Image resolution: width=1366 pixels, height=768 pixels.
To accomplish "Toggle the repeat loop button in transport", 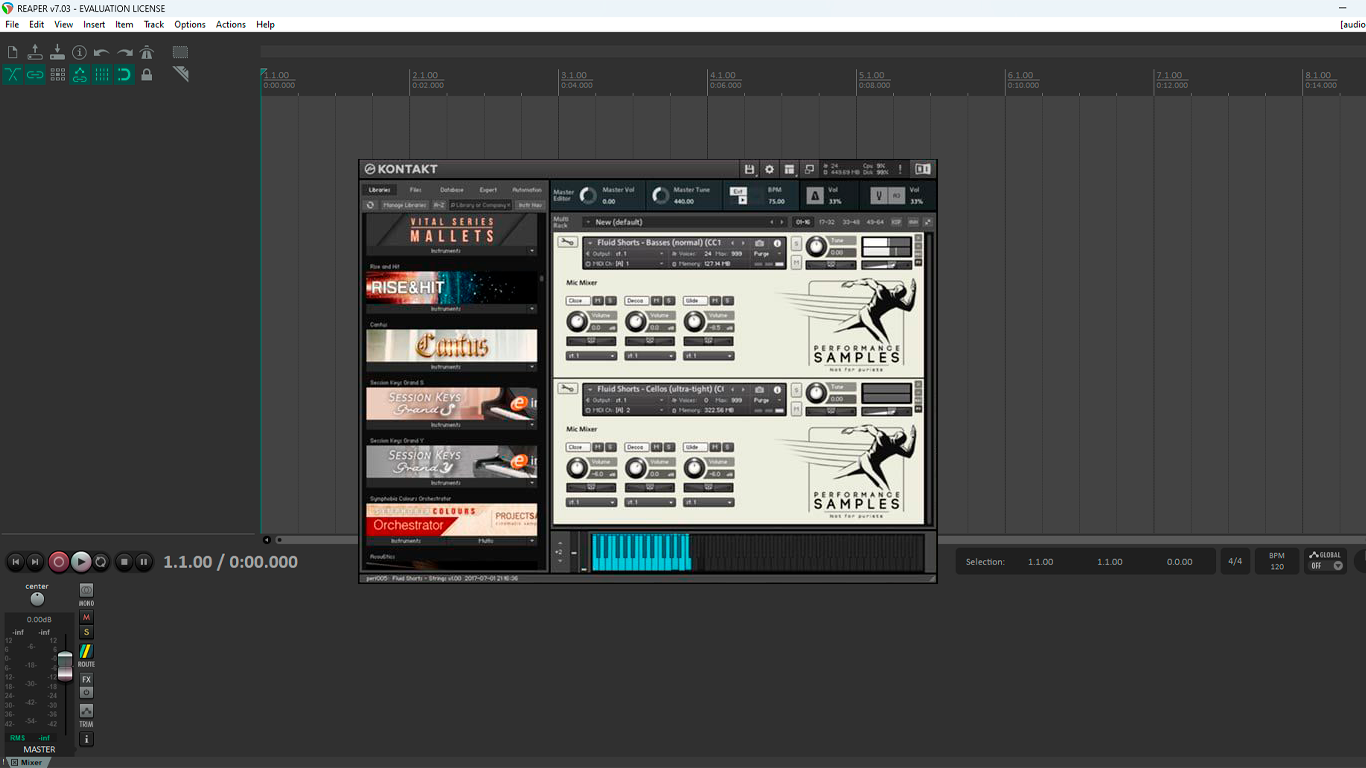I will coord(101,562).
